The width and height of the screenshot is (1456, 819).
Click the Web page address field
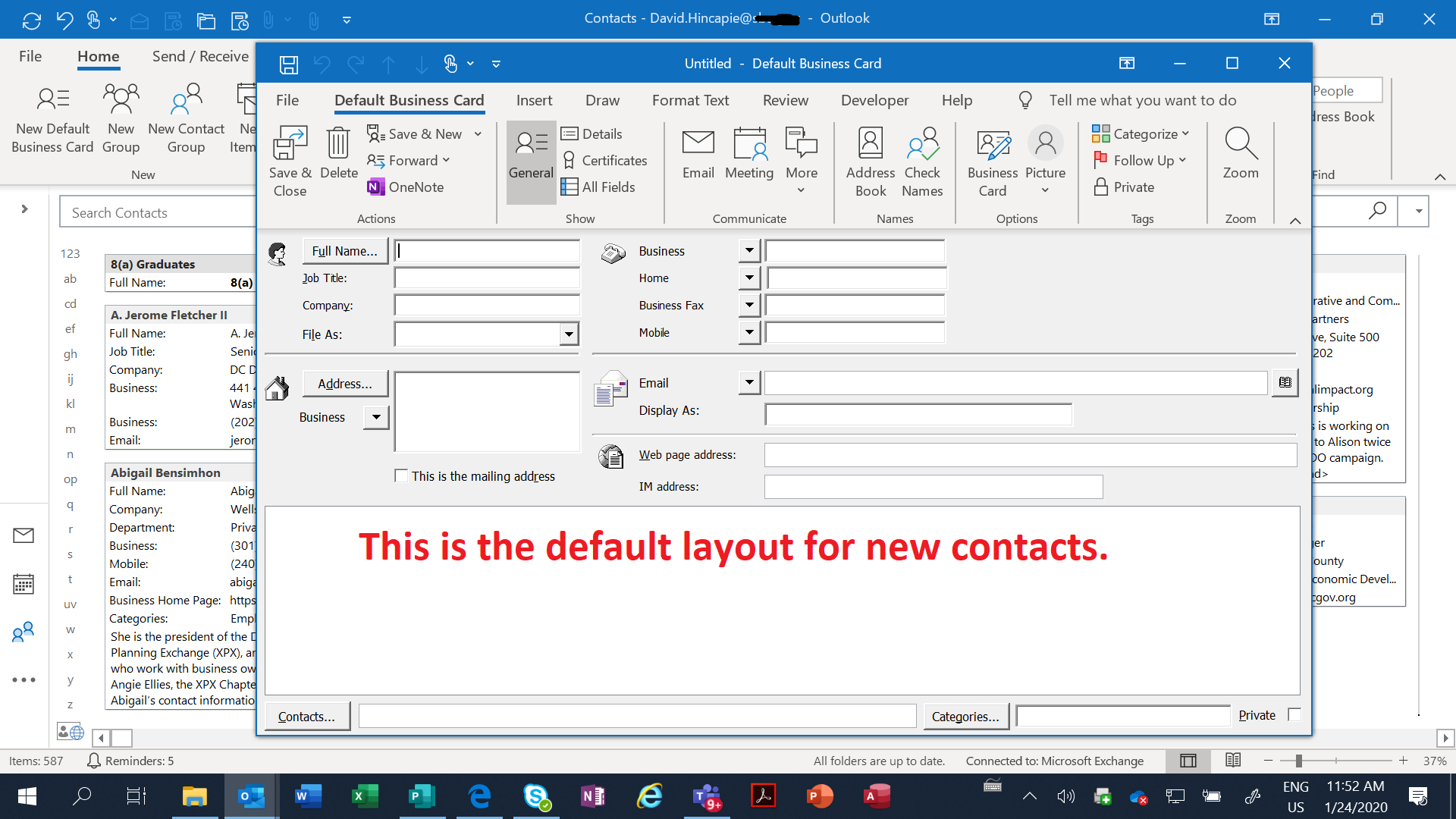click(x=1031, y=455)
